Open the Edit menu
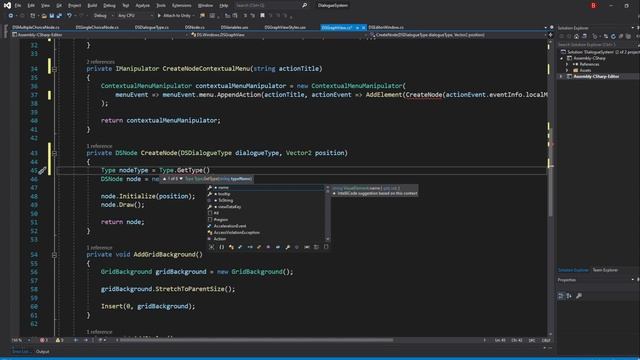 [31, 6]
